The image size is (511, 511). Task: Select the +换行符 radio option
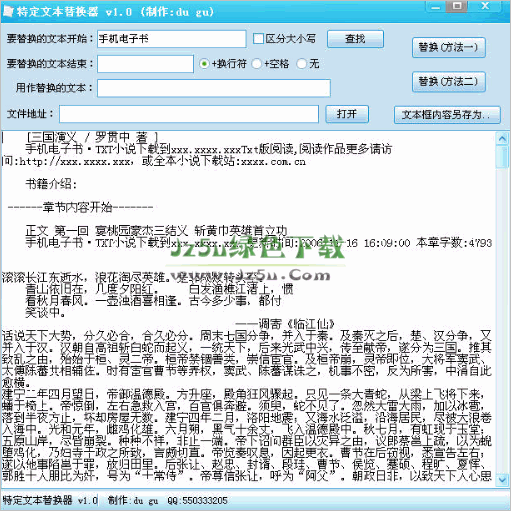(x=204, y=63)
